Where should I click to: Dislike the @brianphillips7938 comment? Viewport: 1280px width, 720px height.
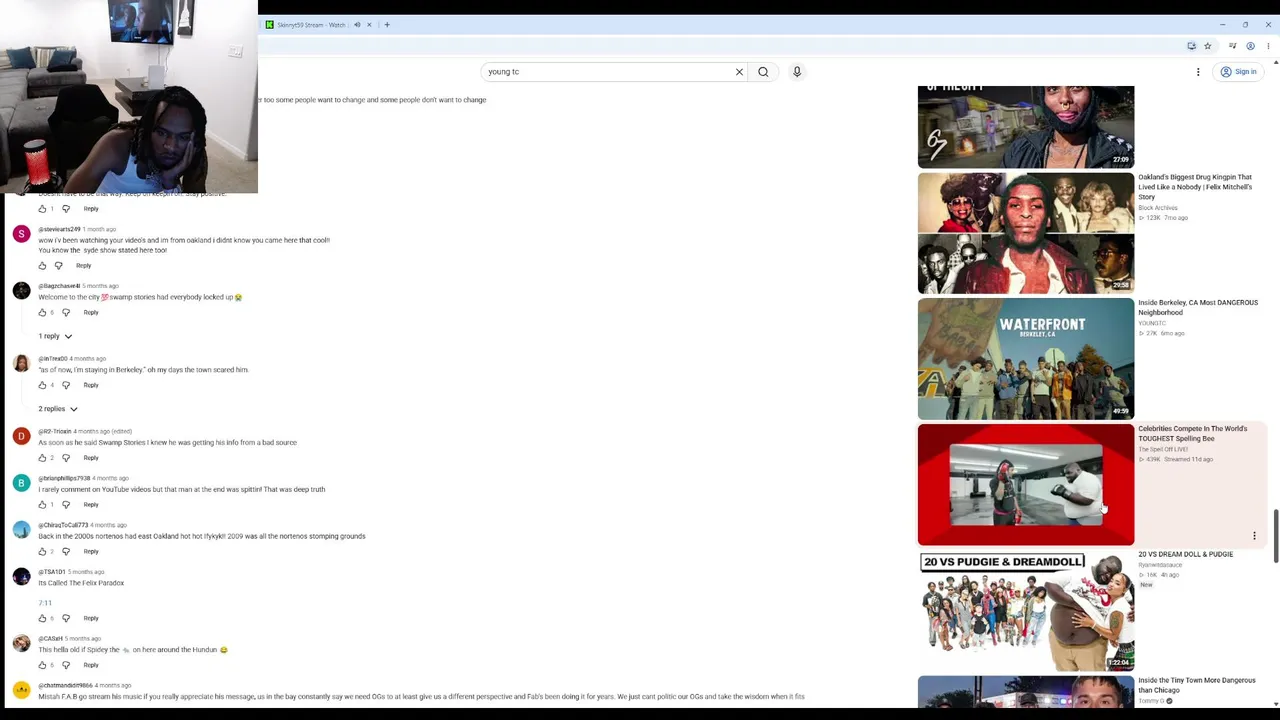coord(66,505)
